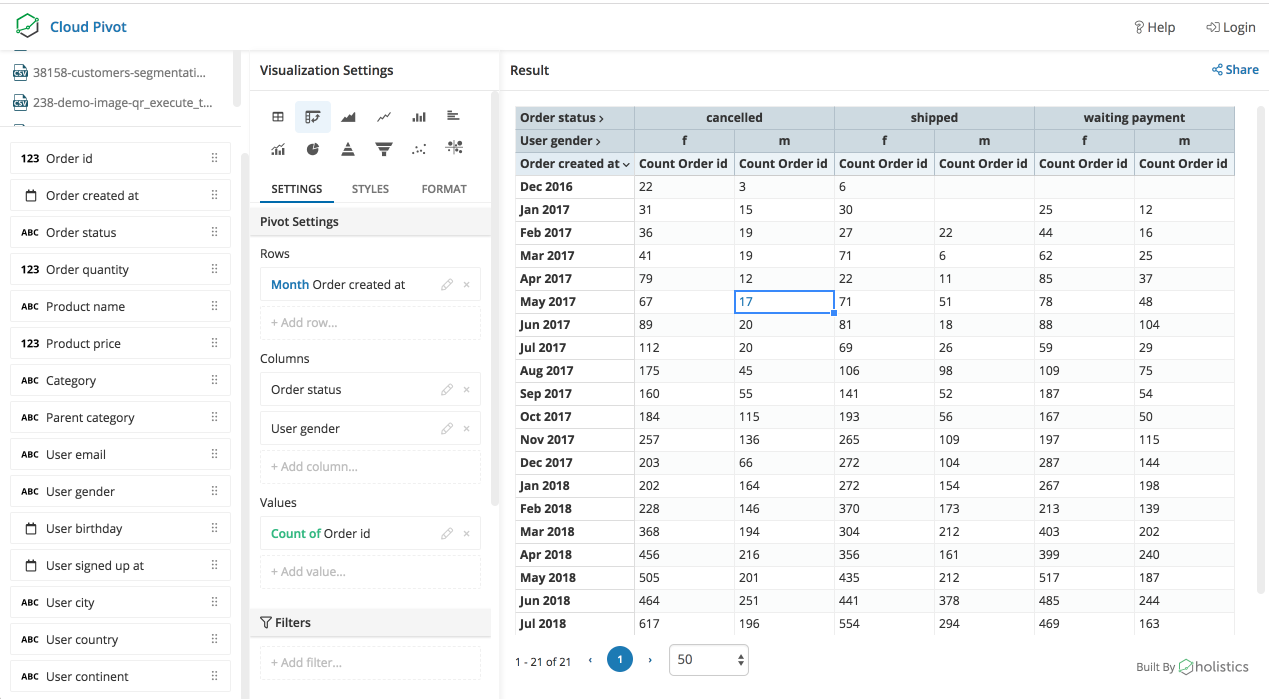The image size is (1269, 699).
Task: Switch to the plain data table icon
Action: [278, 117]
